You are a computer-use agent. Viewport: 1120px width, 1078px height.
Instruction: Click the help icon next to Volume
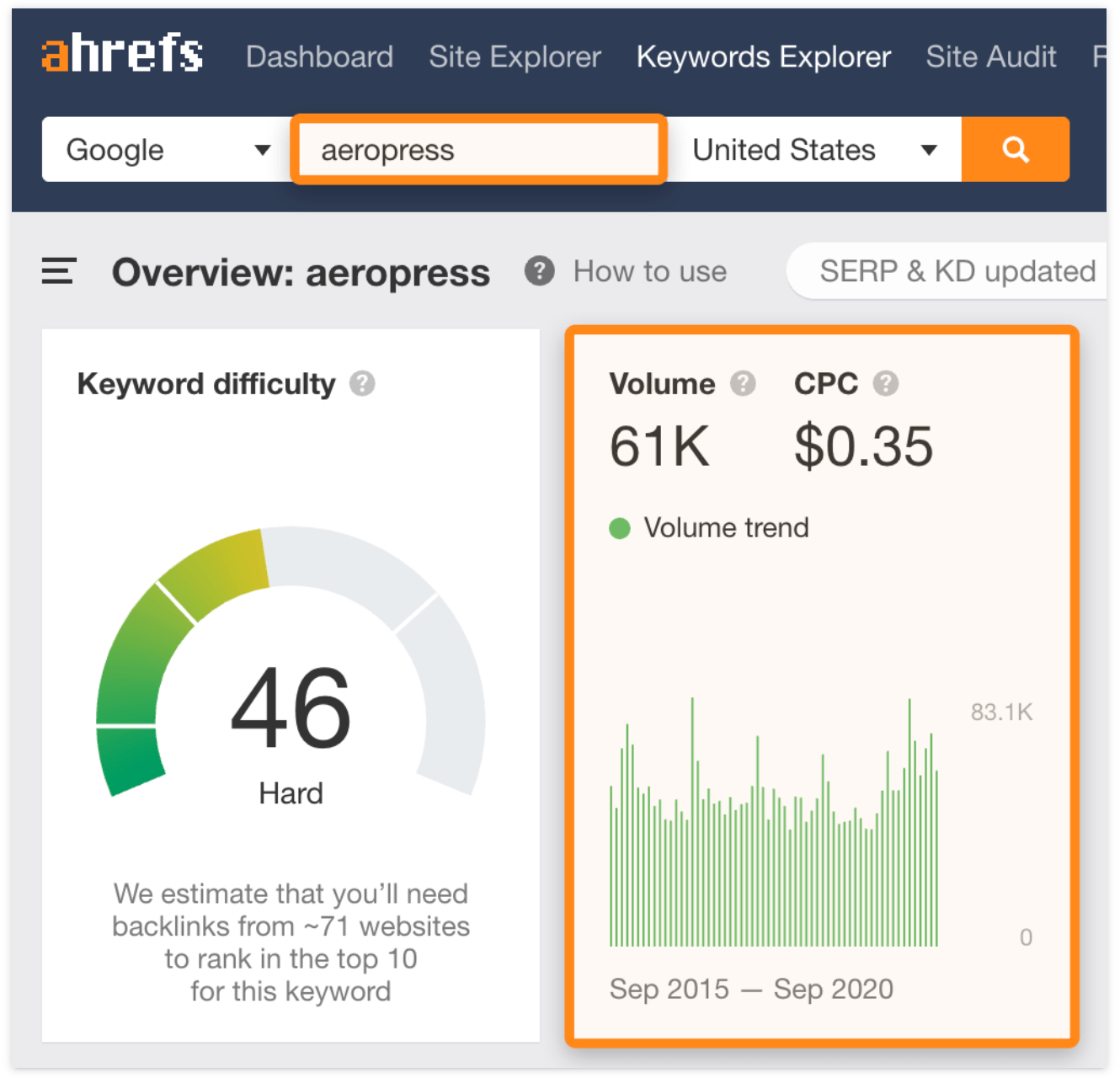tap(743, 384)
